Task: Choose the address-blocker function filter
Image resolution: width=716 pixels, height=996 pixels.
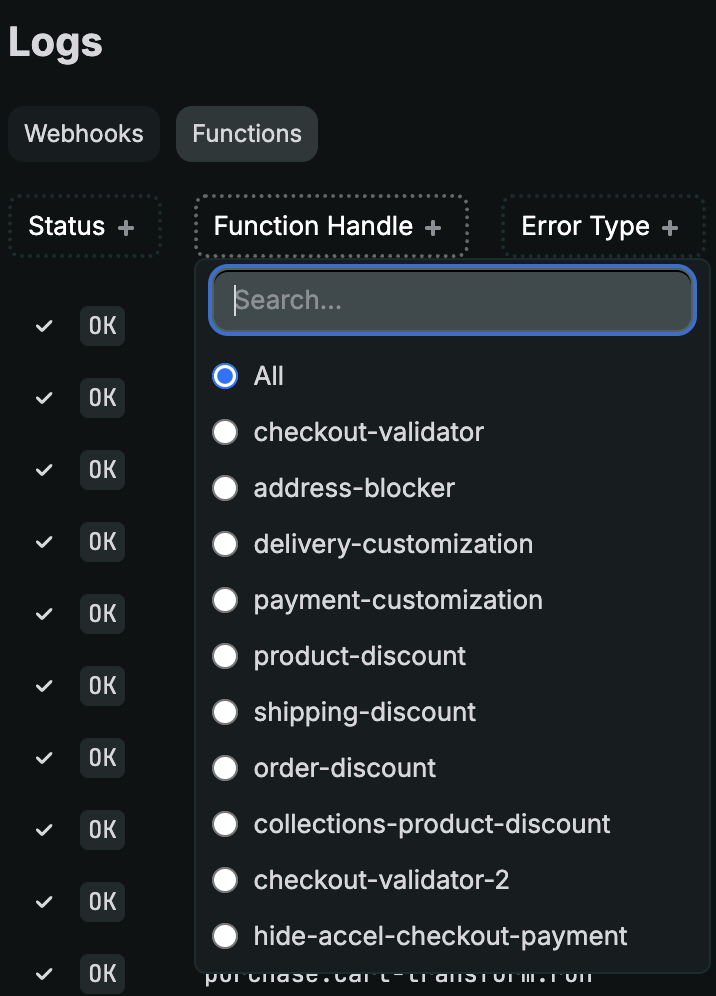Action: click(x=226, y=488)
